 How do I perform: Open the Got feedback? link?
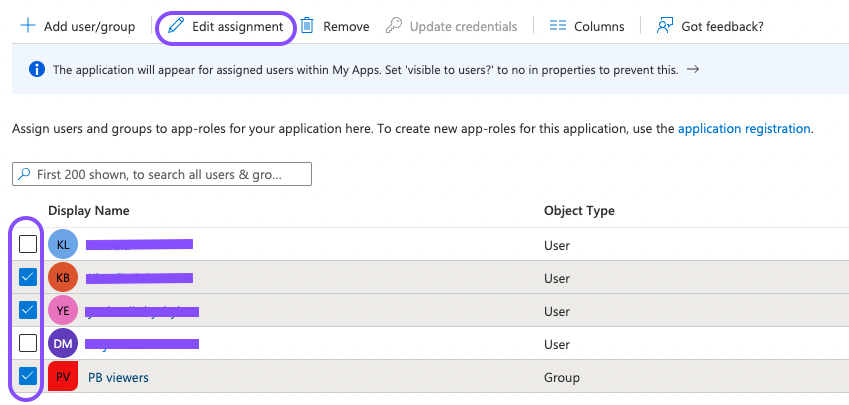pyautogui.click(x=710, y=26)
